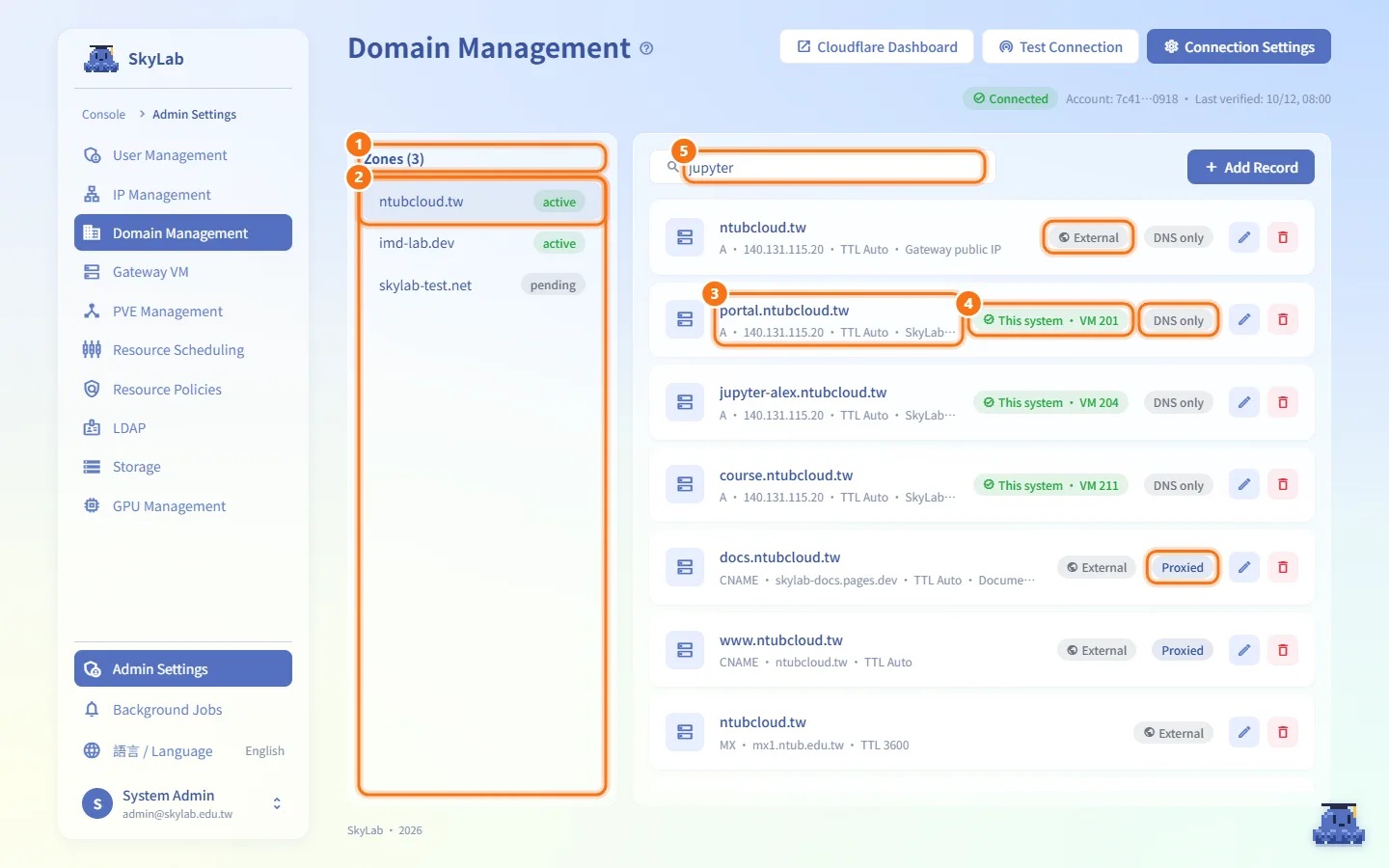Click the External badge on docs.ntubcloud.tw

tap(1097, 567)
